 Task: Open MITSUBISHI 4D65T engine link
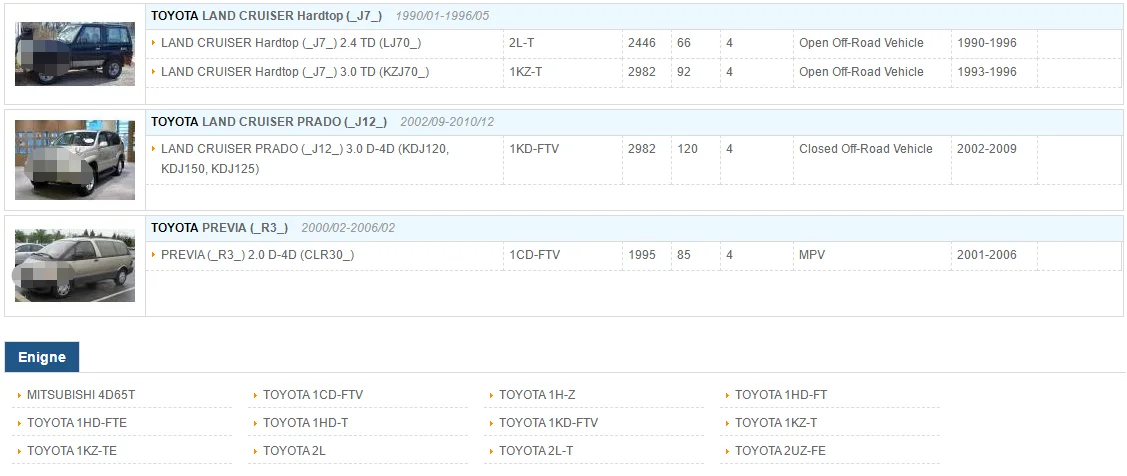(80, 395)
